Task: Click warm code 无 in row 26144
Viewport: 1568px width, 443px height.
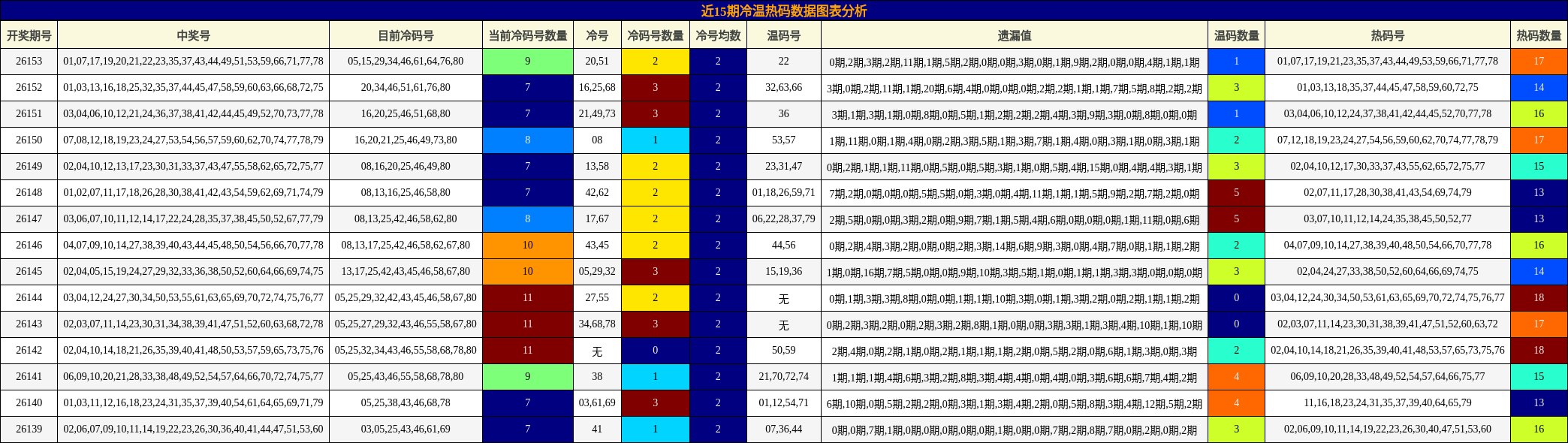Action: pos(783,298)
